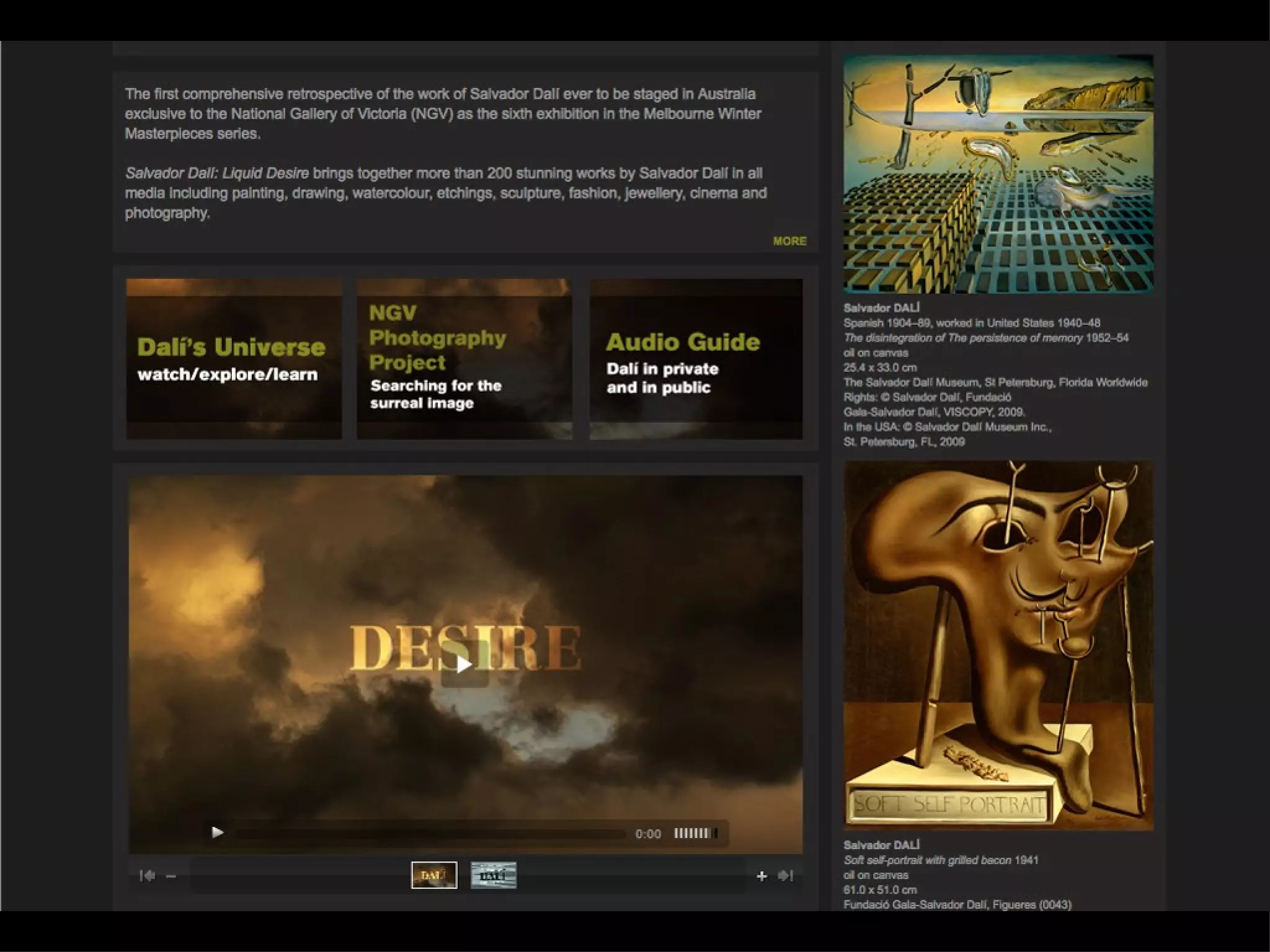Image resolution: width=1270 pixels, height=952 pixels.
Task: Click the minus icon below the video
Action: point(171,876)
